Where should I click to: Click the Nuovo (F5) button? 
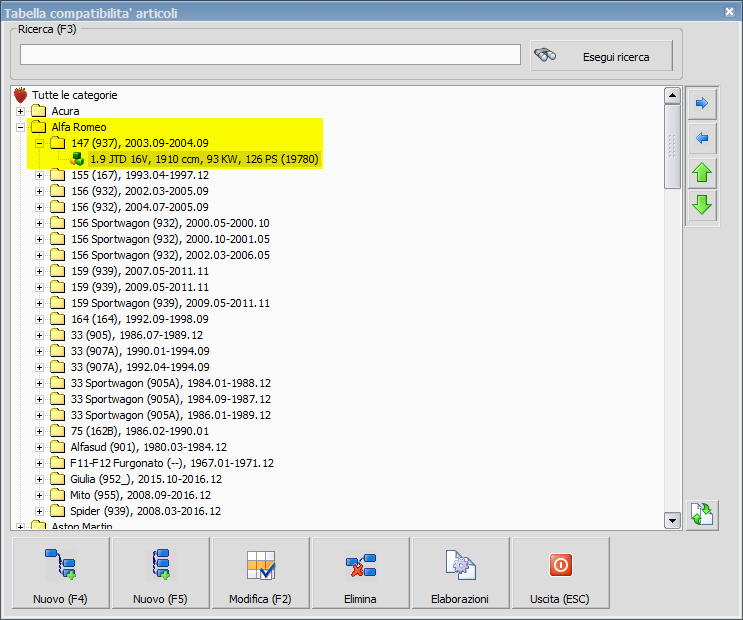(x=161, y=573)
